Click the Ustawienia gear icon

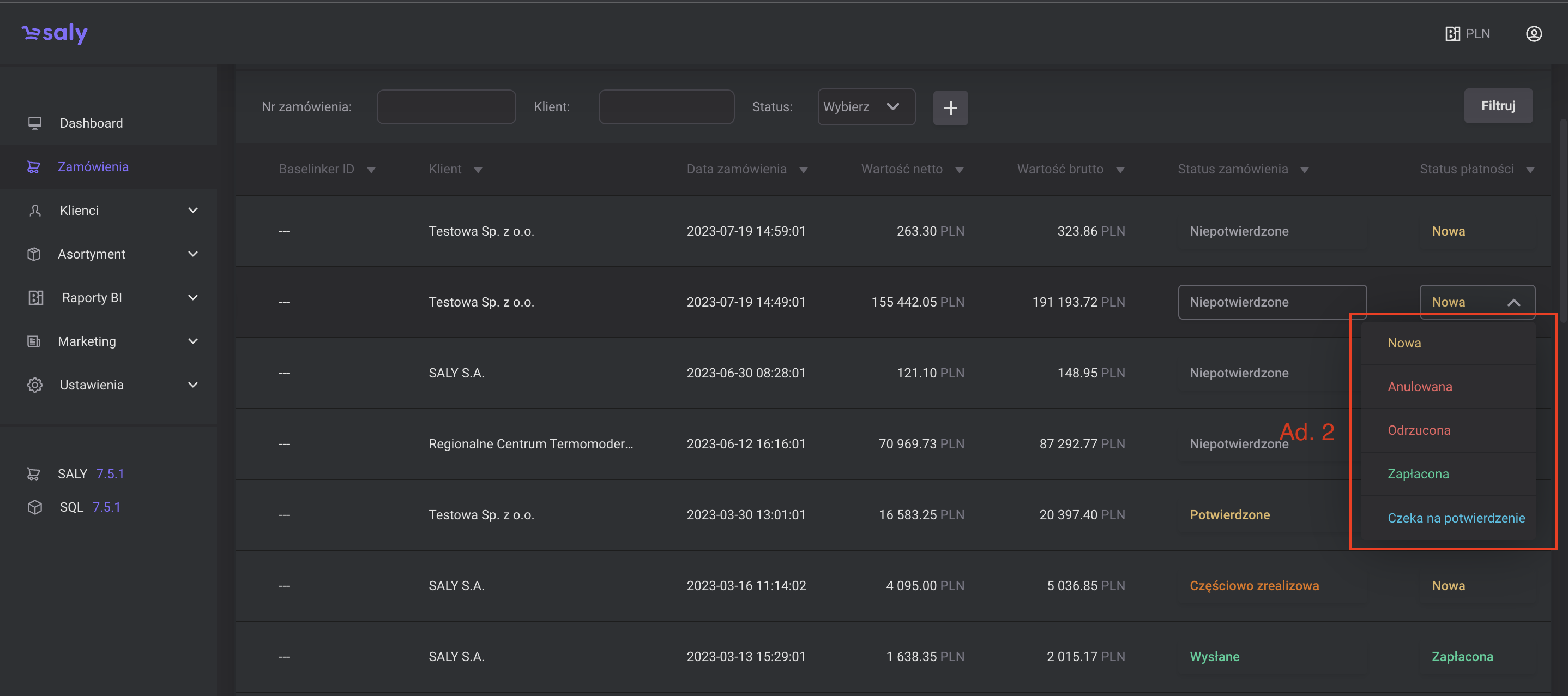(35, 385)
